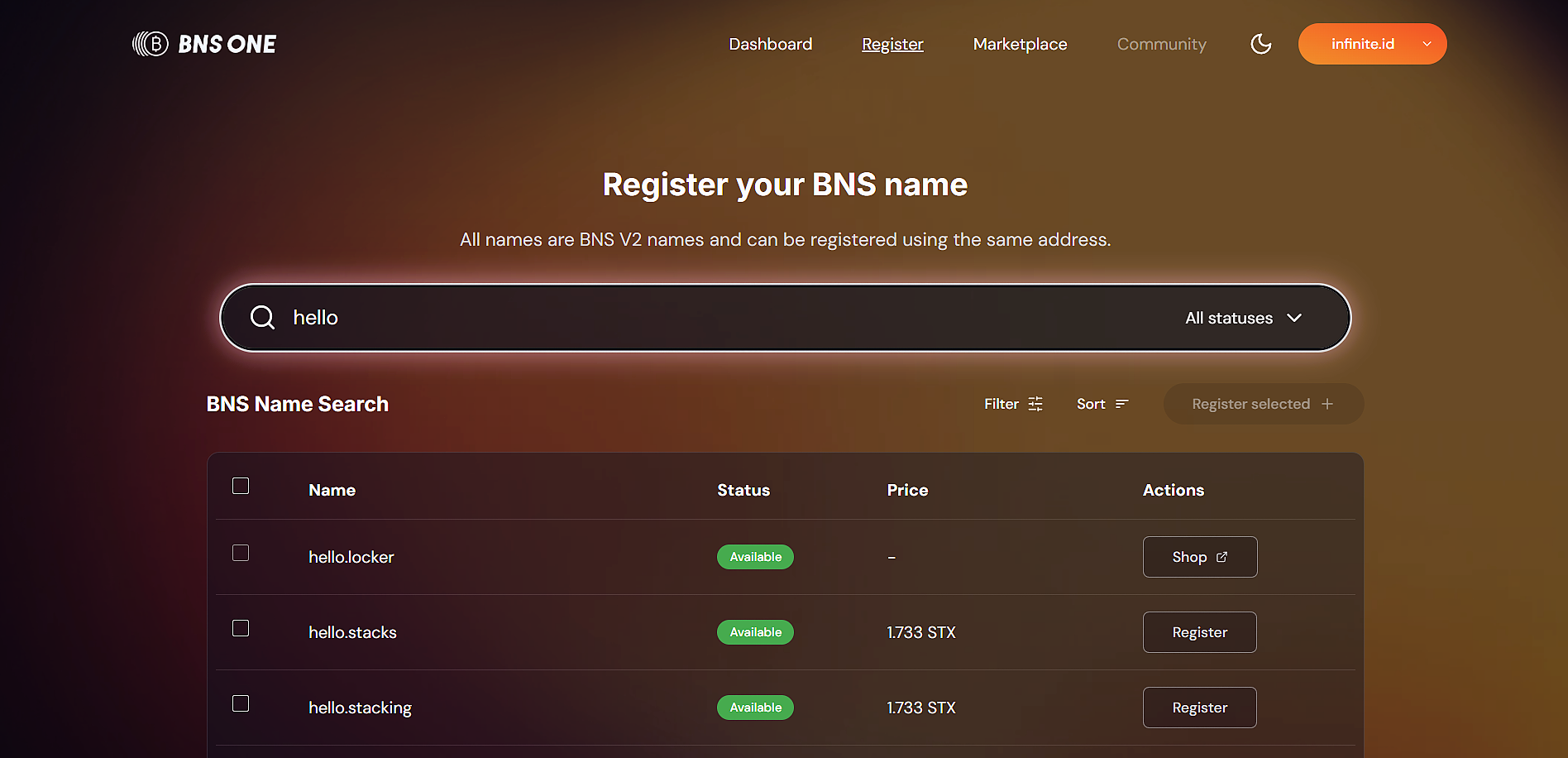This screenshot has width=1568, height=758.
Task: Open the infinite.id account dropdown
Action: click(x=1372, y=44)
